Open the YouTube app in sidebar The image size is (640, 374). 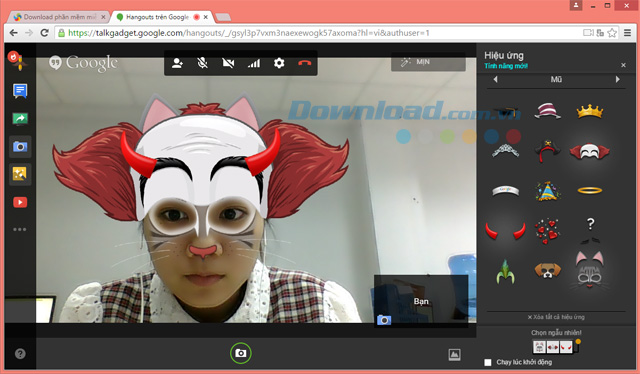pyautogui.click(x=20, y=202)
